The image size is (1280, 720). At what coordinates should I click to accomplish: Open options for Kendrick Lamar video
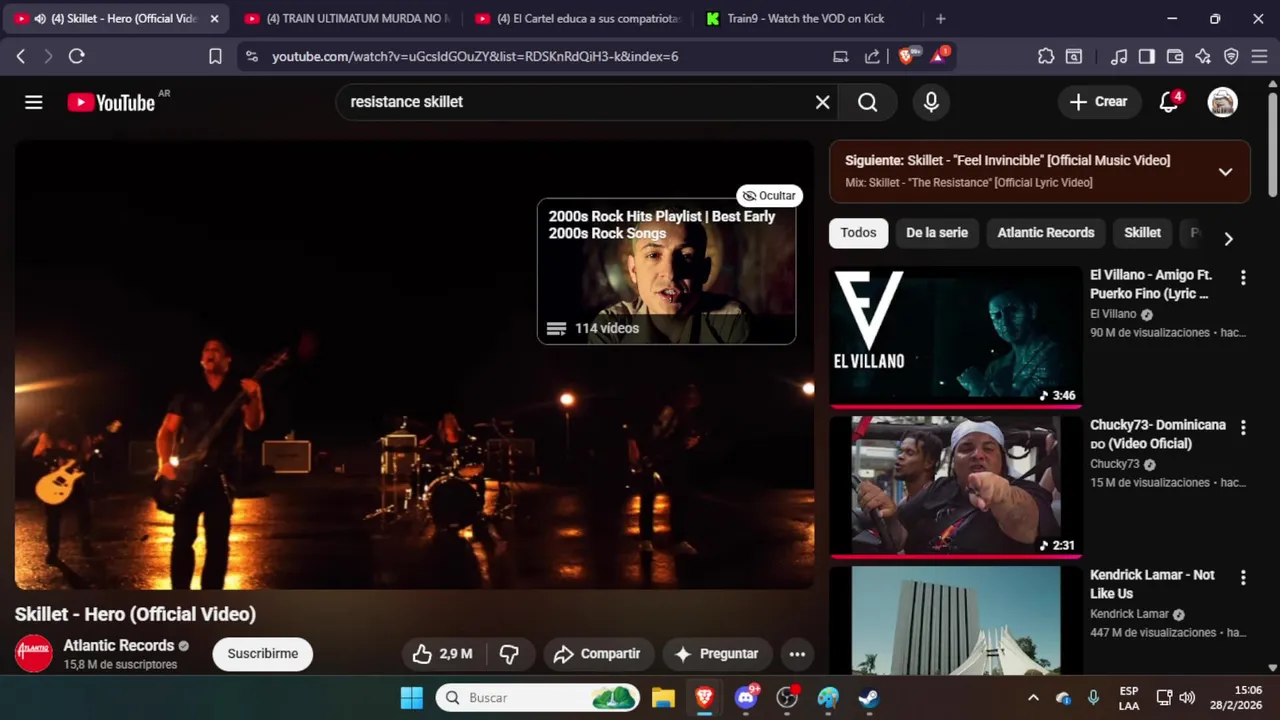point(1243,578)
